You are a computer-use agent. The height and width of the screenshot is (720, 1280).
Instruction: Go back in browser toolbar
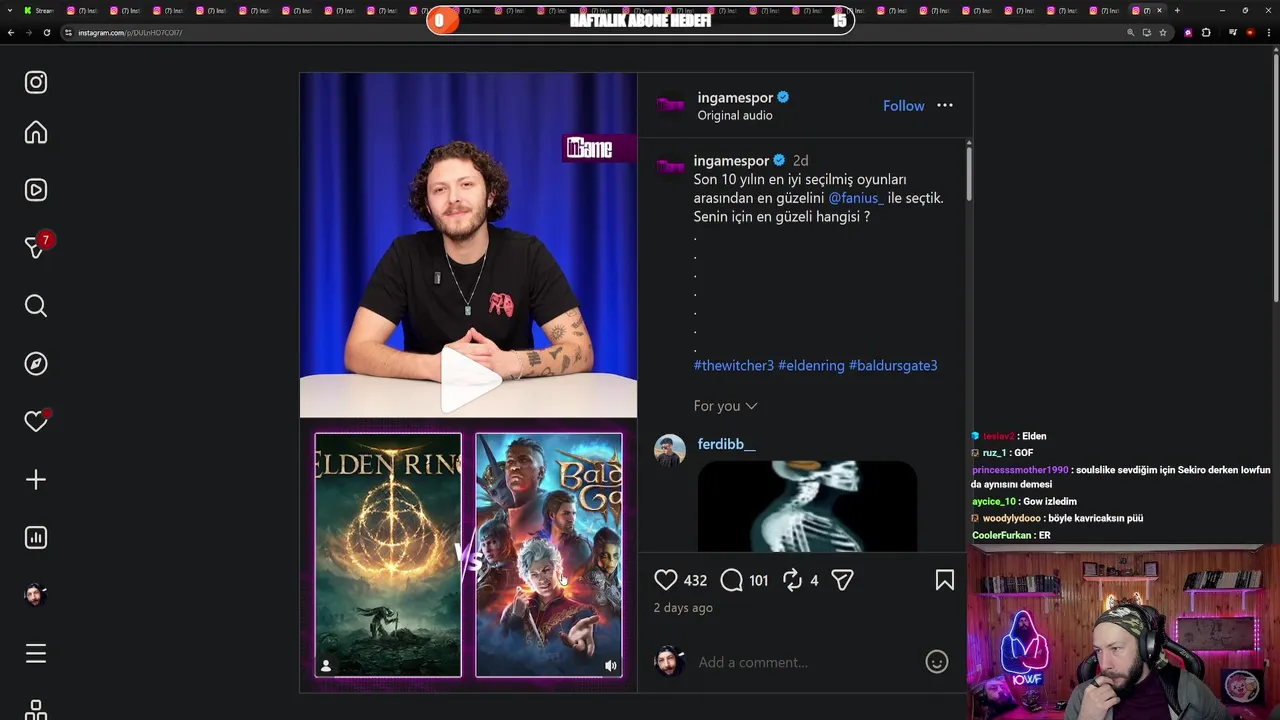click(11, 32)
